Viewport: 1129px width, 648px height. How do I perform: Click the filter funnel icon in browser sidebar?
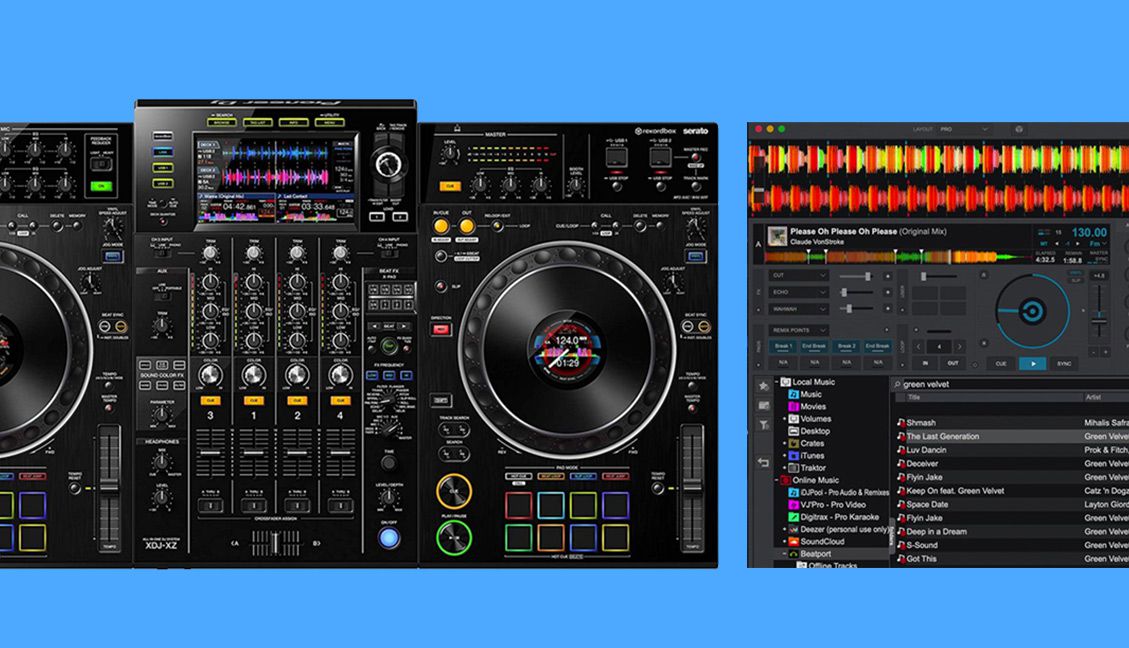(764, 425)
